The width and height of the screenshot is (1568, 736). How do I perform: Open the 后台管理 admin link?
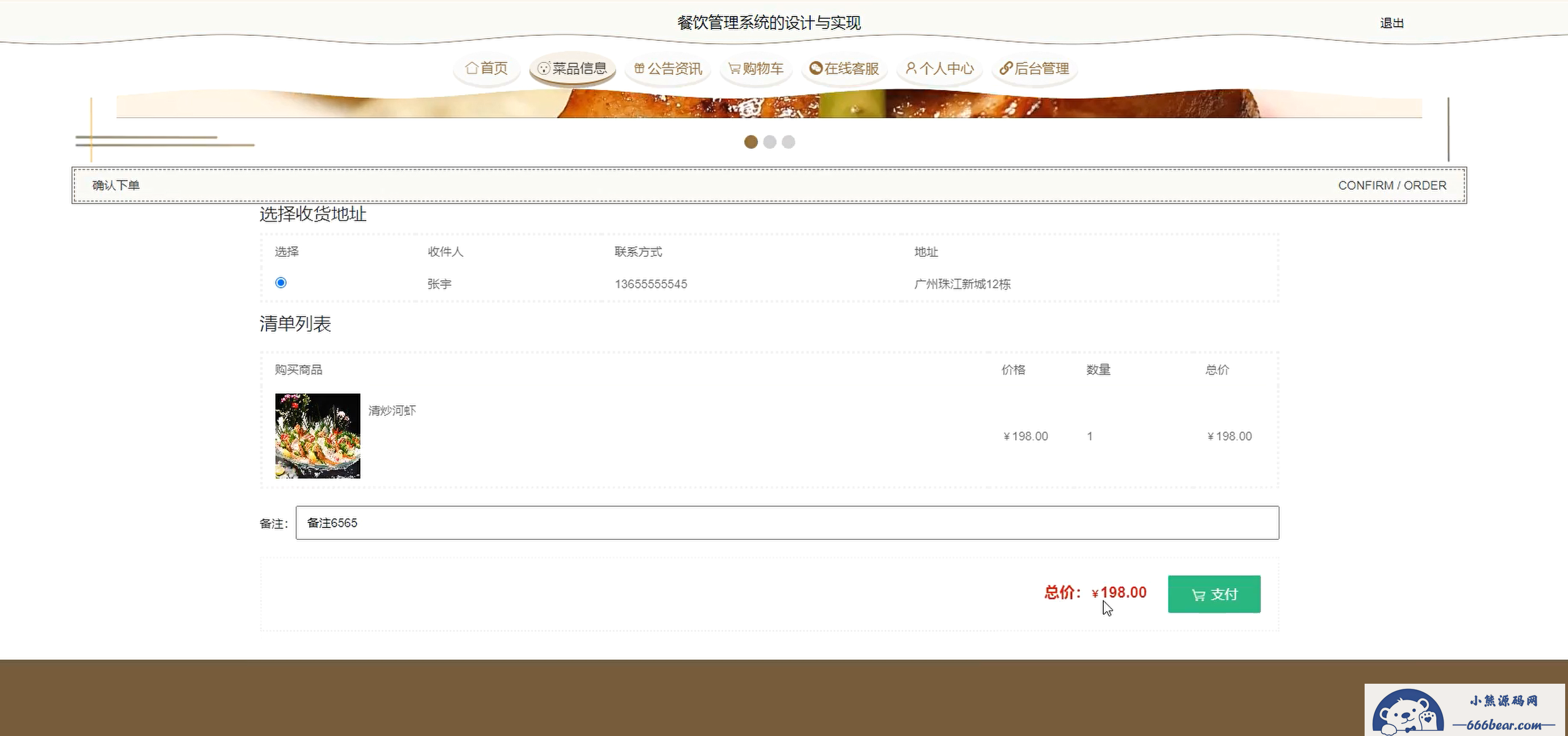click(1034, 68)
